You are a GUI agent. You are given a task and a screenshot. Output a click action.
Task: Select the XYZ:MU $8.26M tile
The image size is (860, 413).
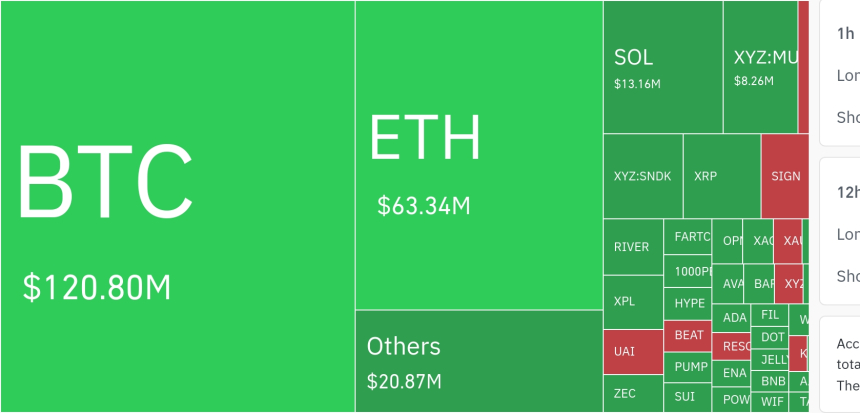click(x=760, y=67)
